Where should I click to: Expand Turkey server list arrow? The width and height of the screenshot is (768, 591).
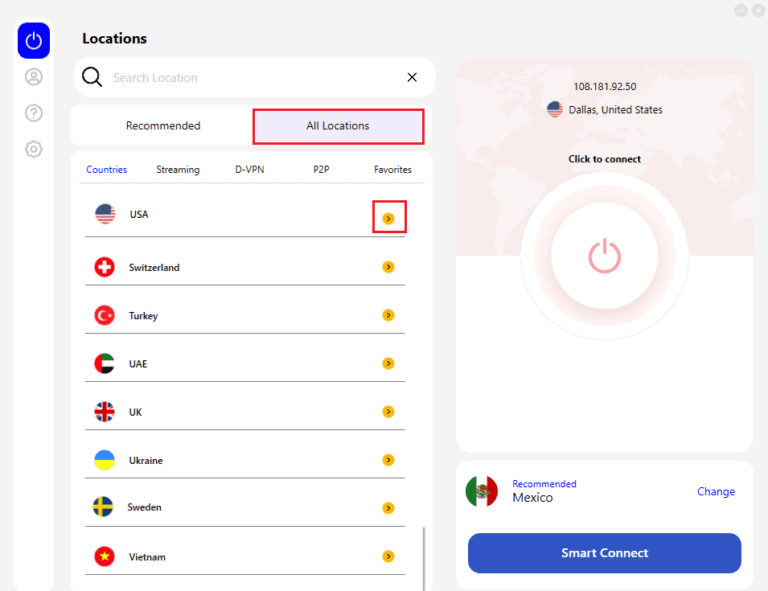pyautogui.click(x=388, y=315)
